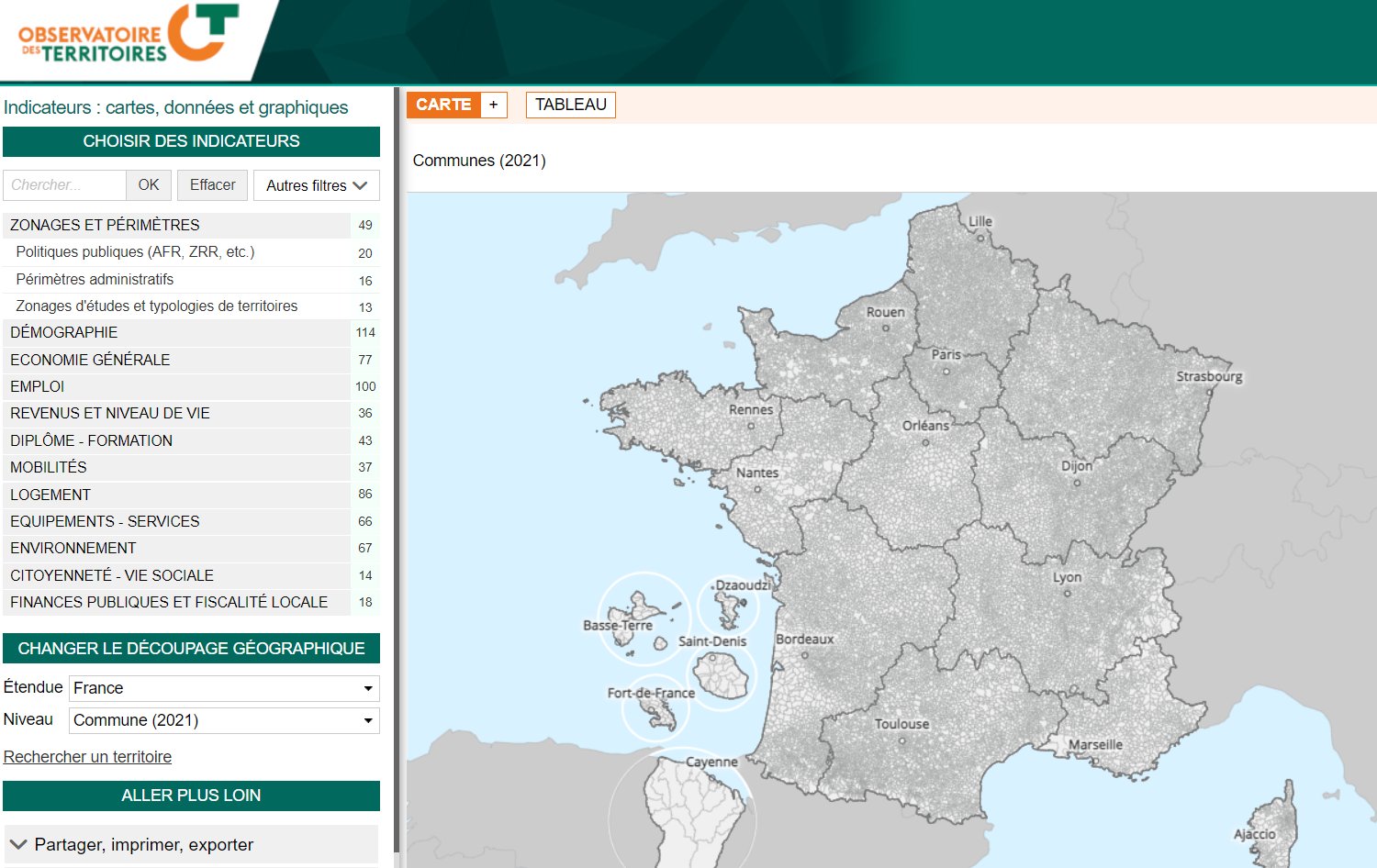Viewport: 1377px width, 868px height.
Task: Click the Observatoire des Territoires logo
Action: coord(129,34)
